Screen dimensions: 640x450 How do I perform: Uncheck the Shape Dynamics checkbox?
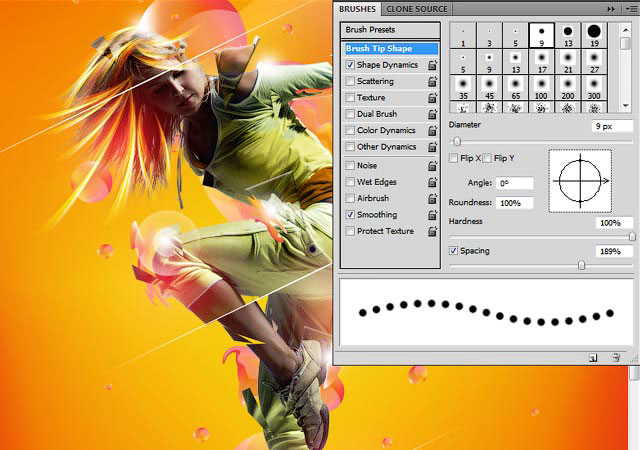pyautogui.click(x=350, y=65)
